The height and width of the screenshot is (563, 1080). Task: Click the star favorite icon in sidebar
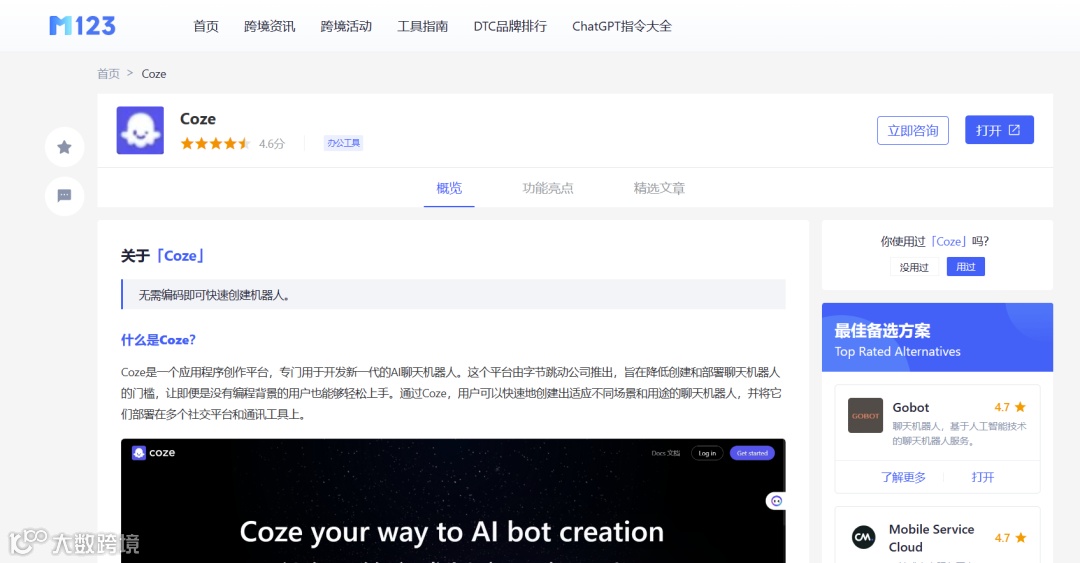tap(64, 147)
